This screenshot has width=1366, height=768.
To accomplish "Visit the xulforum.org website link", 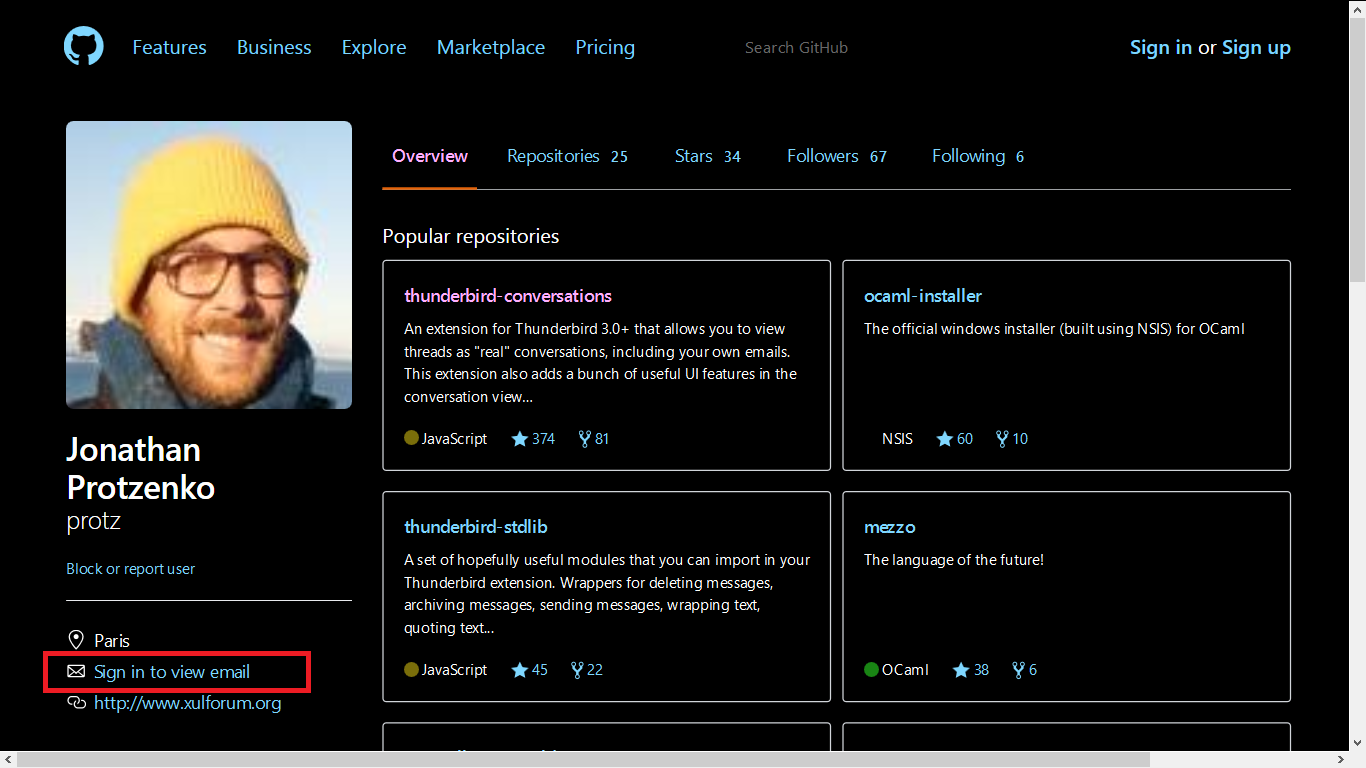I will coord(187,703).
